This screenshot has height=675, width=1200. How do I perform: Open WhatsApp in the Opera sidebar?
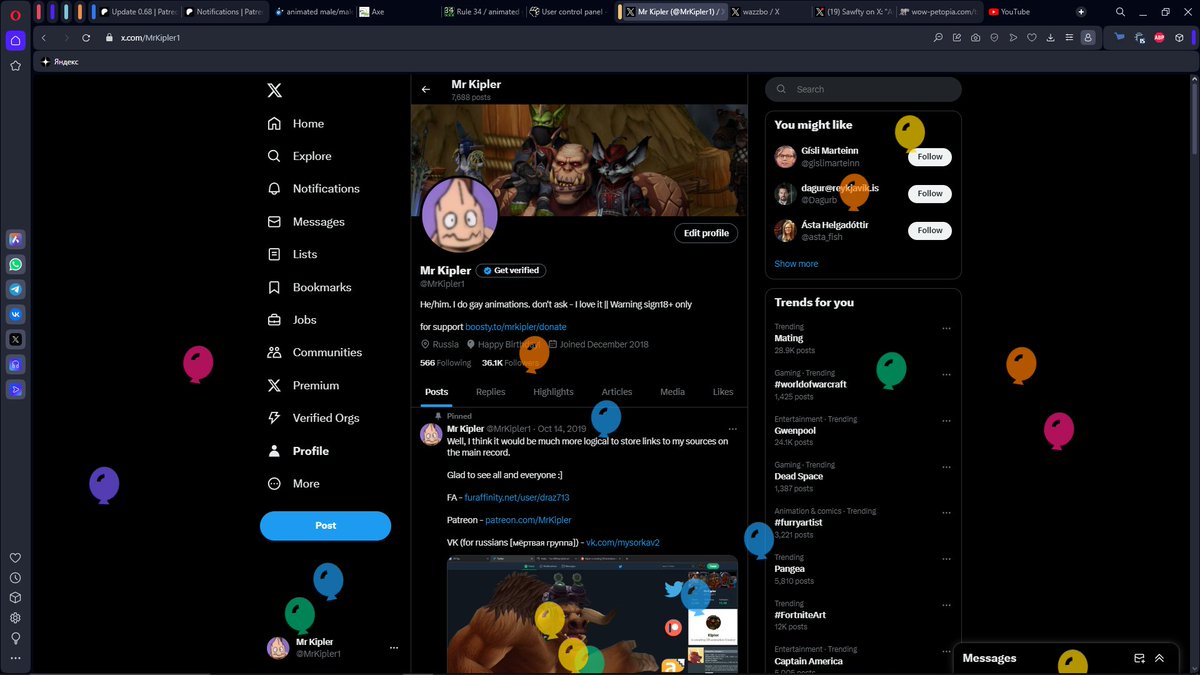(x=15, y=265)
